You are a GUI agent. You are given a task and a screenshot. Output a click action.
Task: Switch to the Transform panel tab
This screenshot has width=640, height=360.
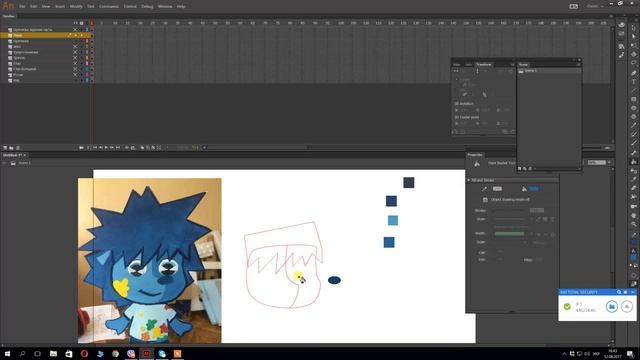484,64
